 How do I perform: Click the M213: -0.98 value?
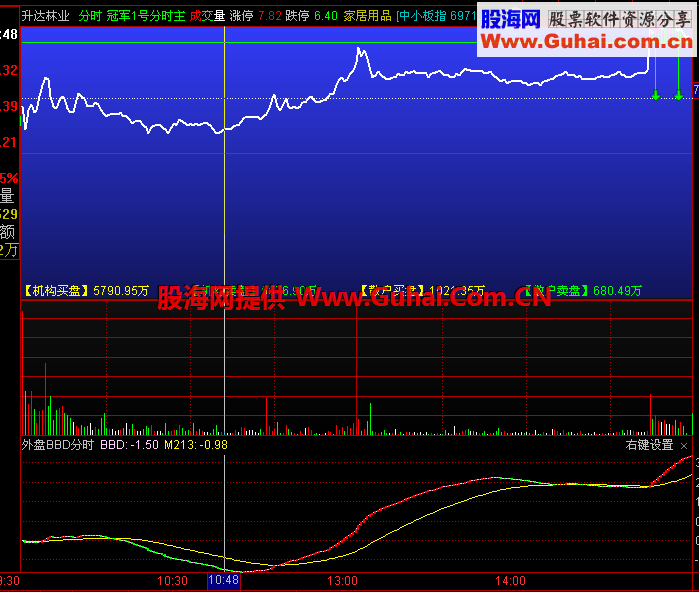click(196, 445)
